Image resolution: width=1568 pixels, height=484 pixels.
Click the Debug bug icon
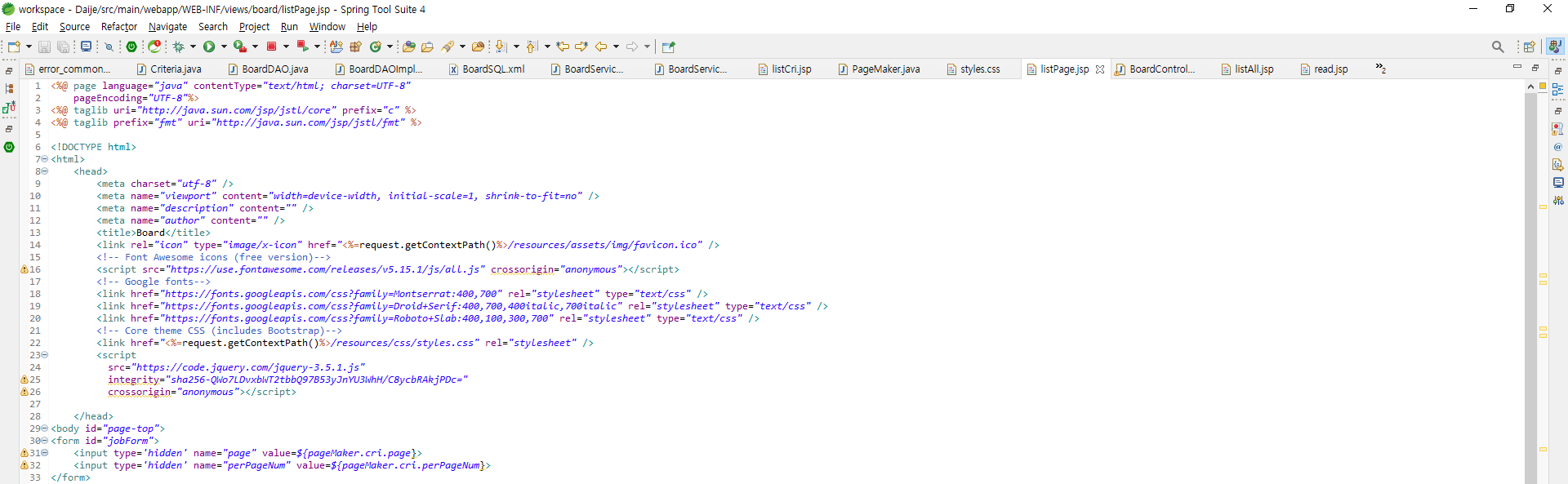(179, 47)
